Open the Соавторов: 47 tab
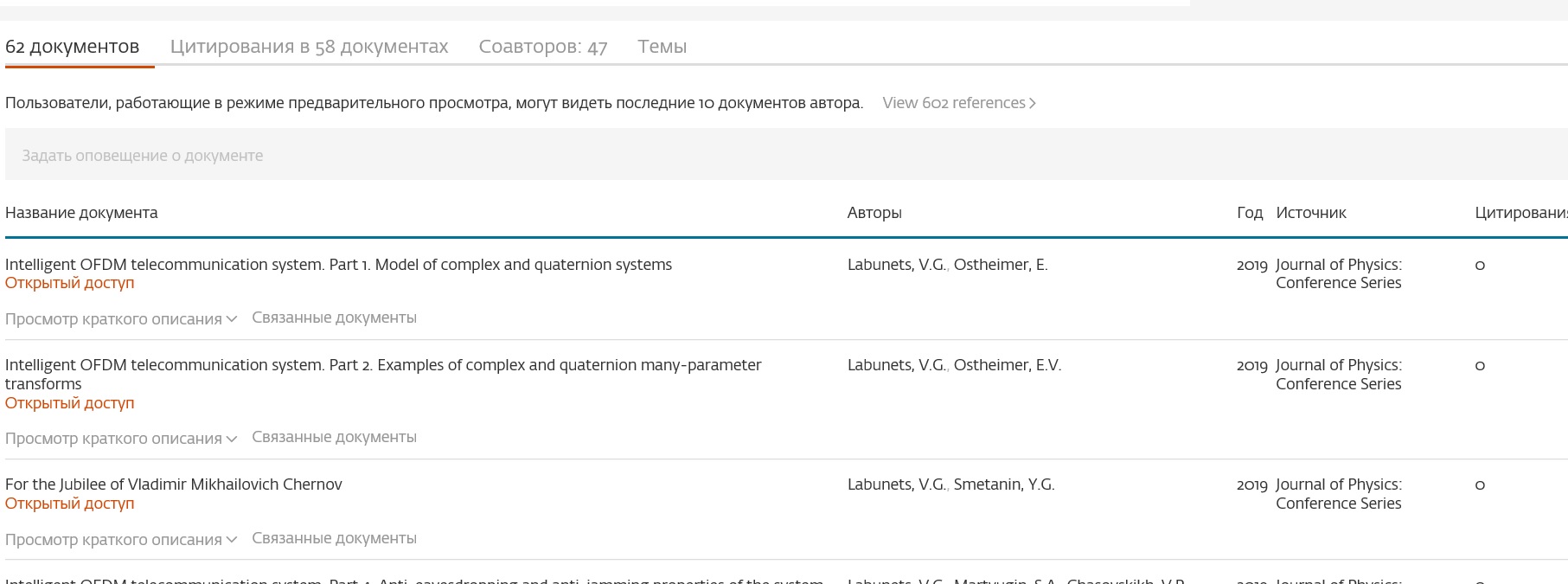1568x584 pixels. [x=542, y=47]
